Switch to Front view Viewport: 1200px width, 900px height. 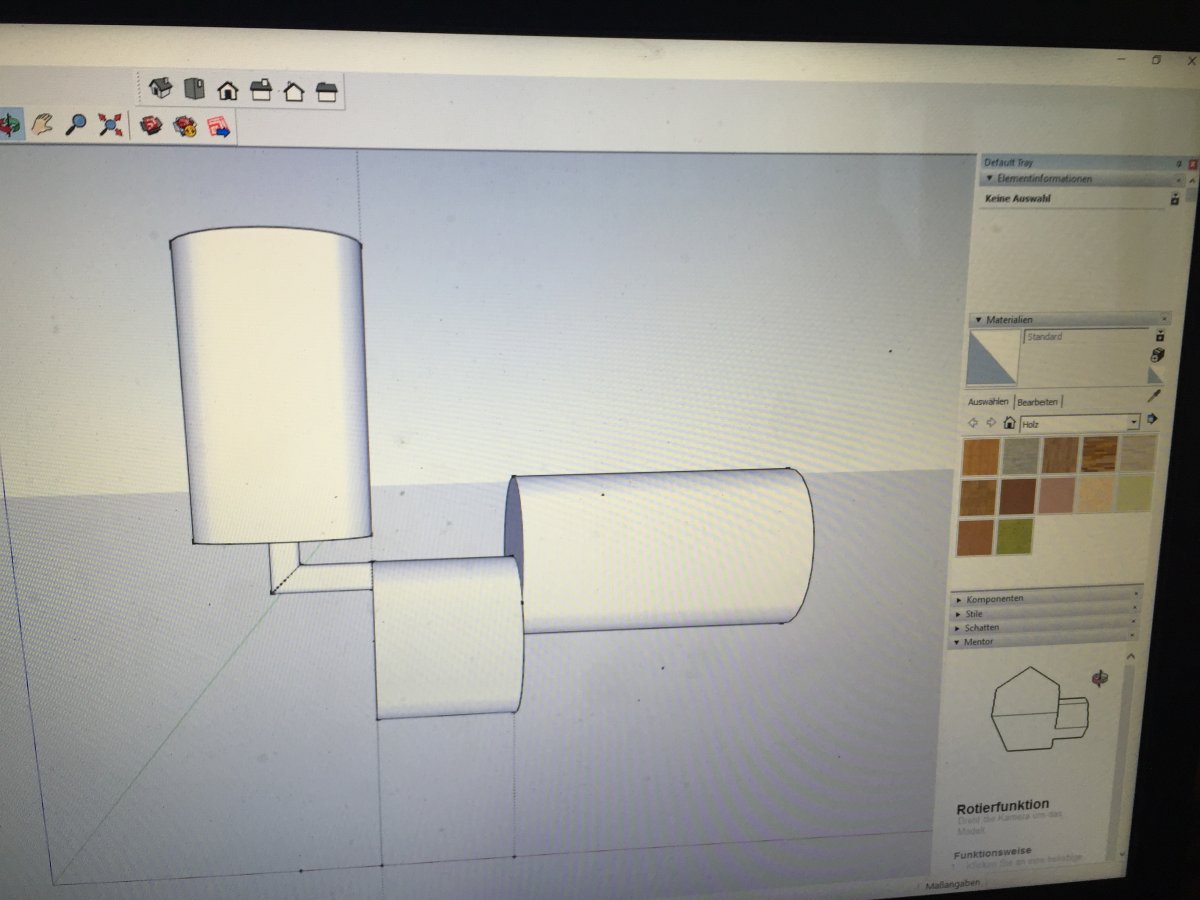click(228, 90)
